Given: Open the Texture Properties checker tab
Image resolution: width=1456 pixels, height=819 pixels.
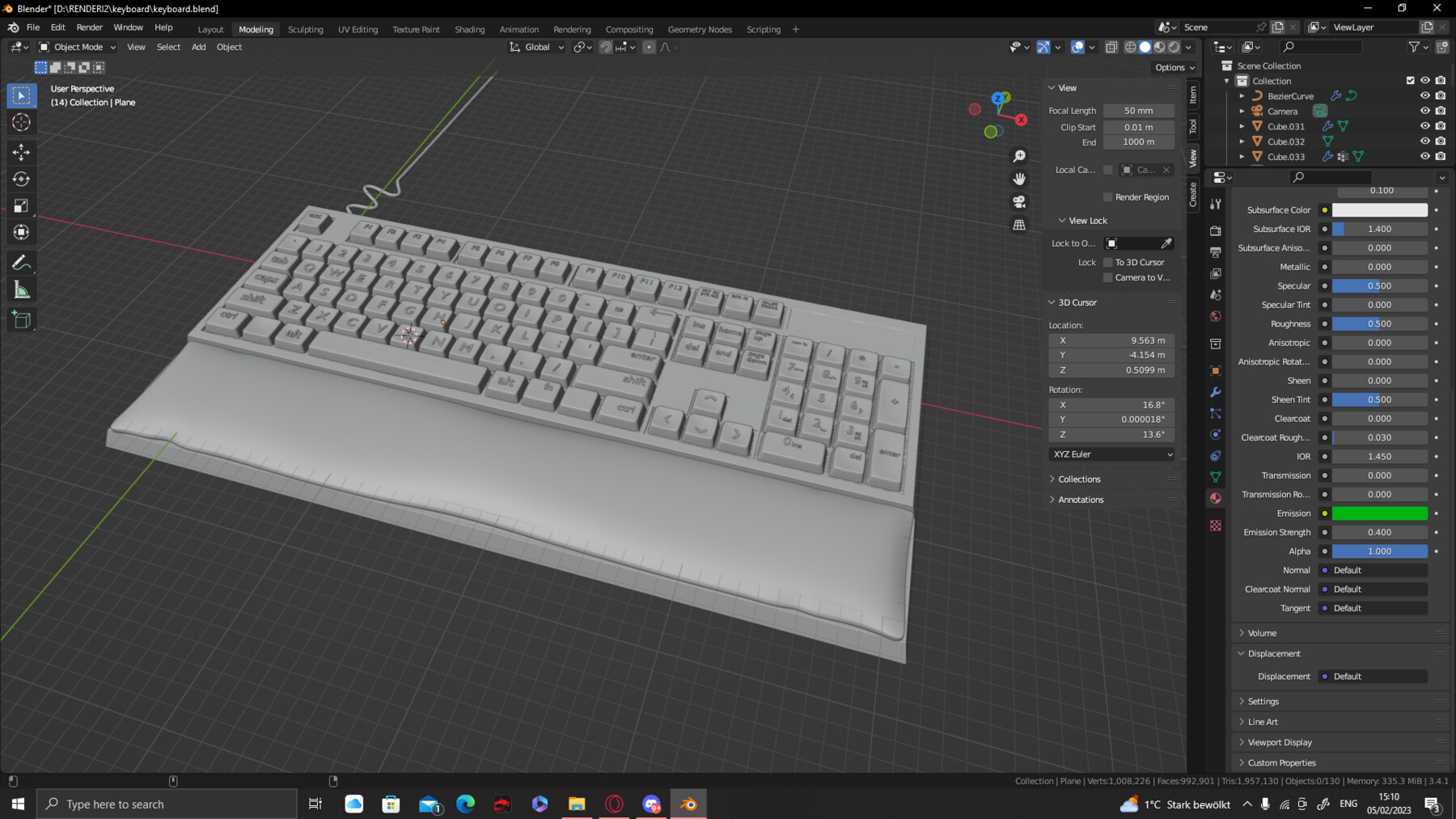Looking at the screenshot, I should (1216, 526).
